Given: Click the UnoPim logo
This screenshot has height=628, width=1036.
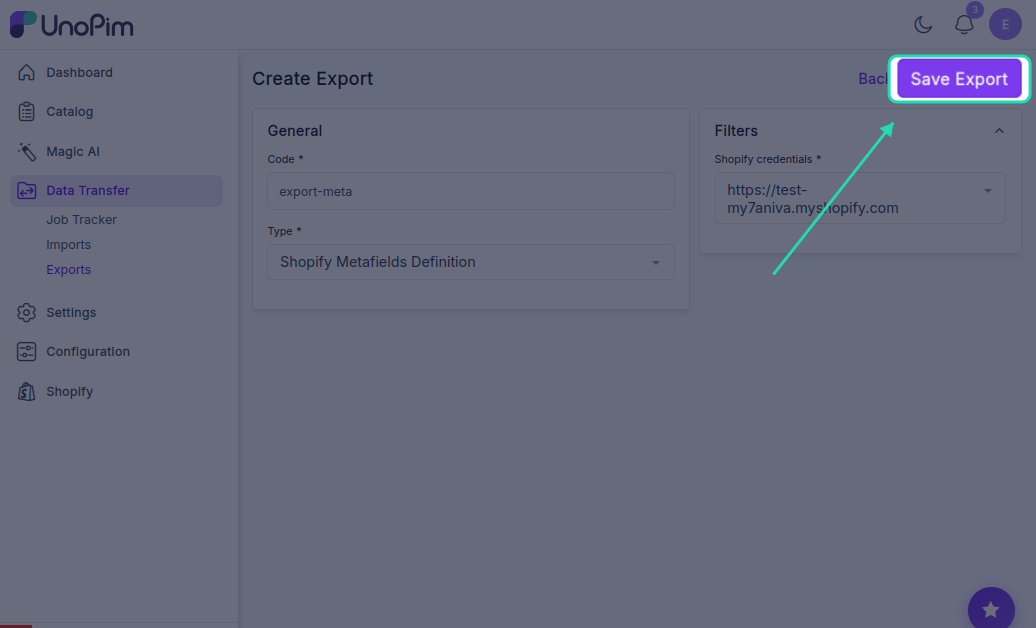Looking at the screenshot, I should [71, 25].
